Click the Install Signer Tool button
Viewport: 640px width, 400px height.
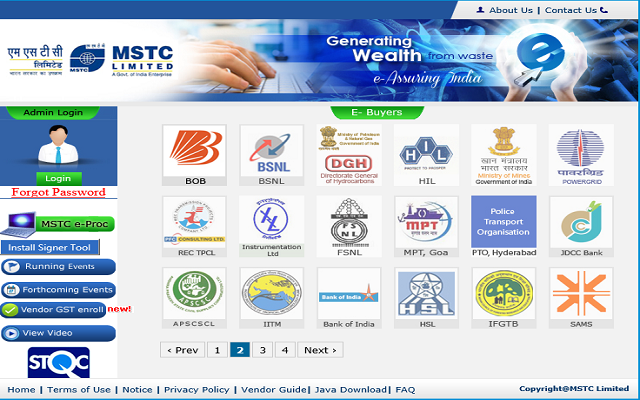[x=50, y=247]
